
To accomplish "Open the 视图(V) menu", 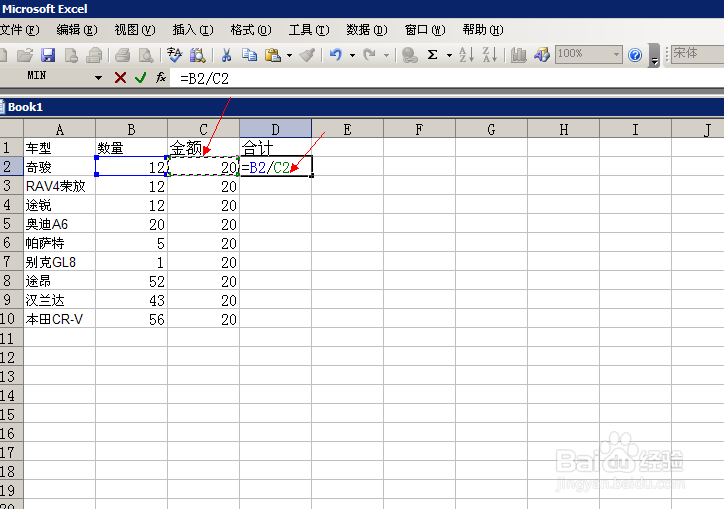I will [135, 30].
